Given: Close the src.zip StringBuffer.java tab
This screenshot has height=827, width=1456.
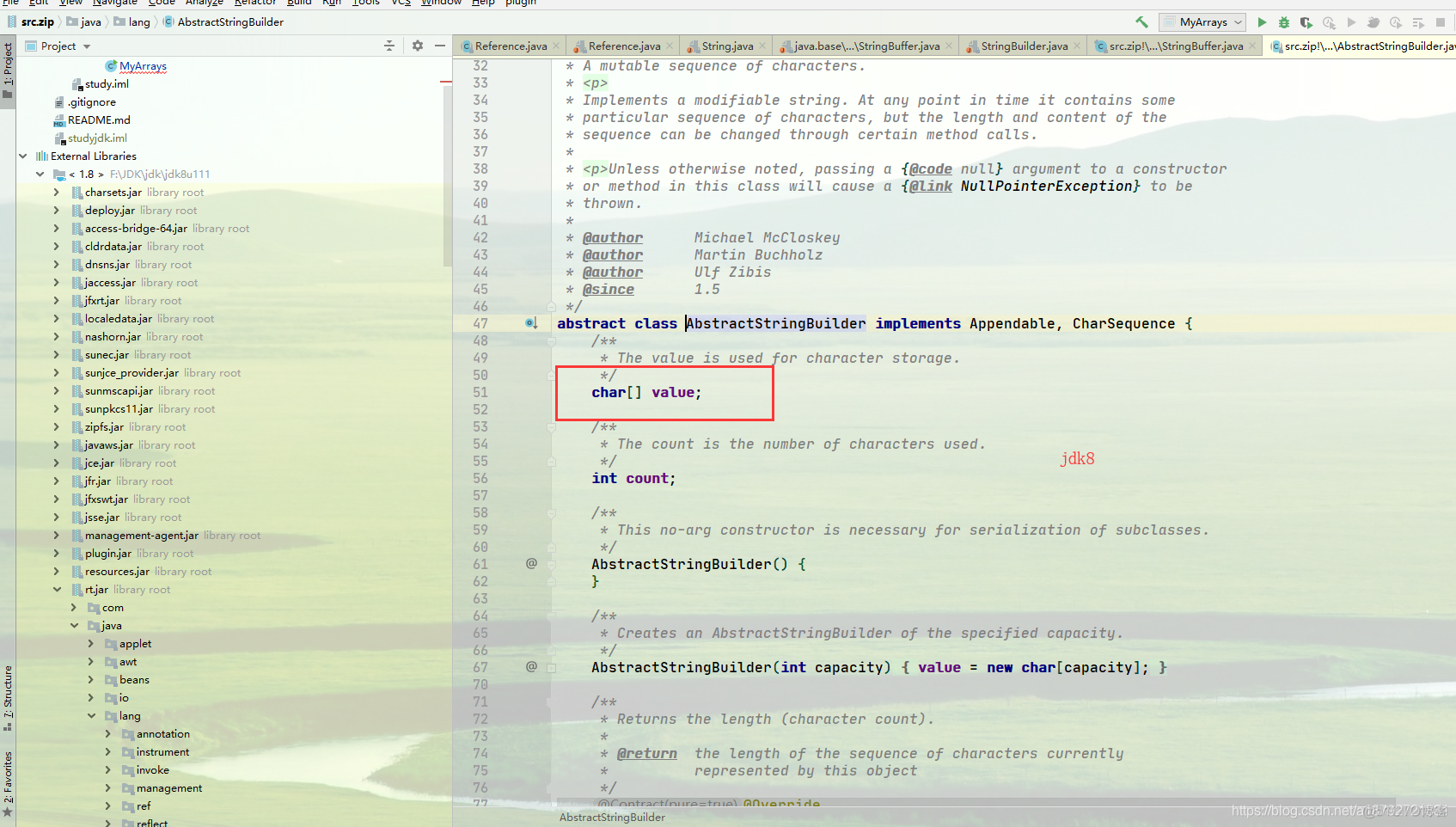Looking at the screenshot, I should tap(1252, 46).
